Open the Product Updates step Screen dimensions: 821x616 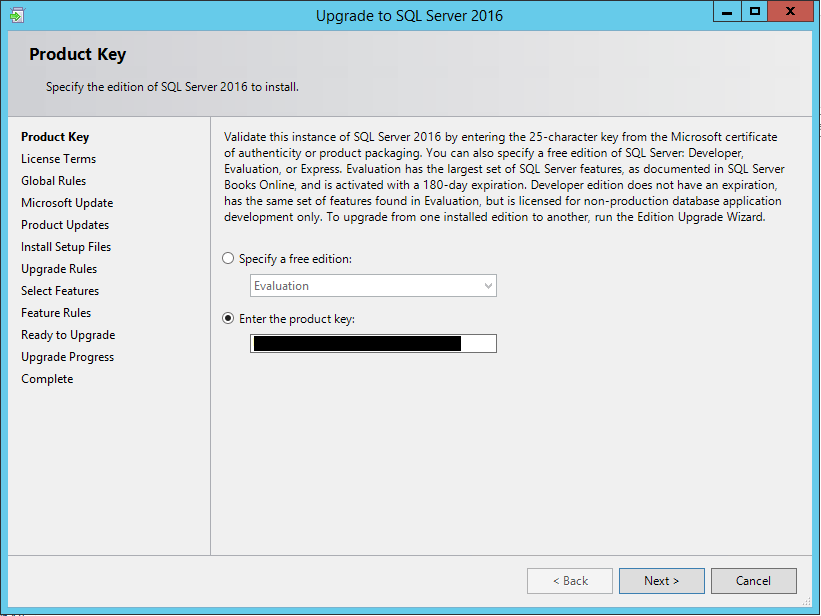point(64,224)
